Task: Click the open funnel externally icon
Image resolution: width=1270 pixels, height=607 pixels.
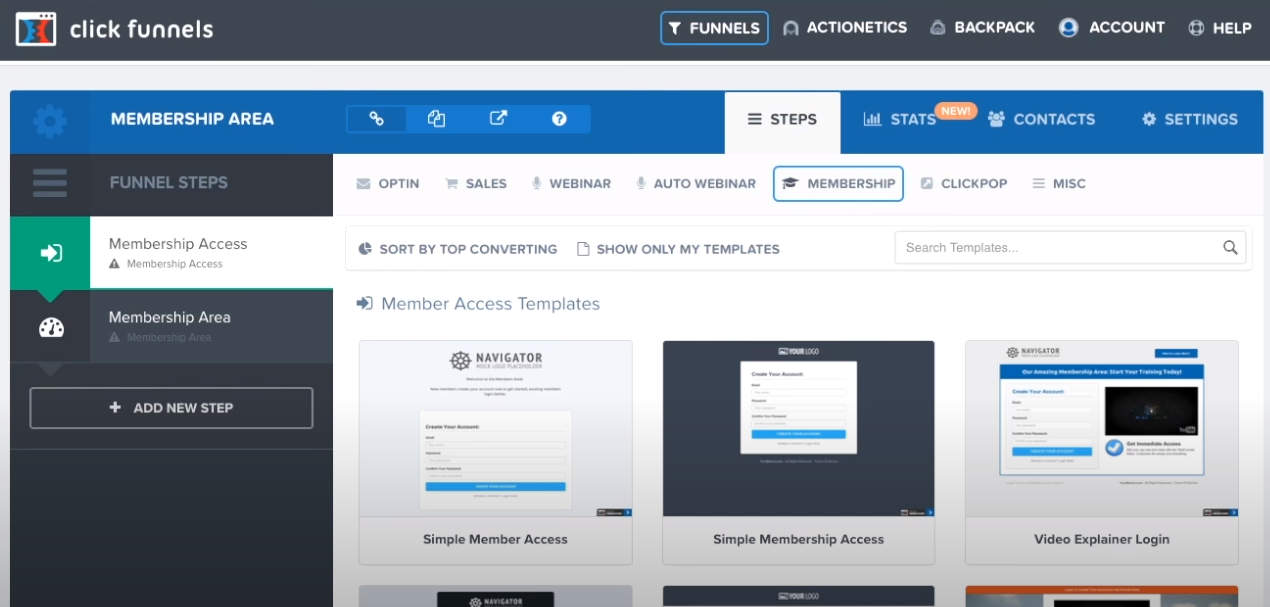Action: (498, 119)
